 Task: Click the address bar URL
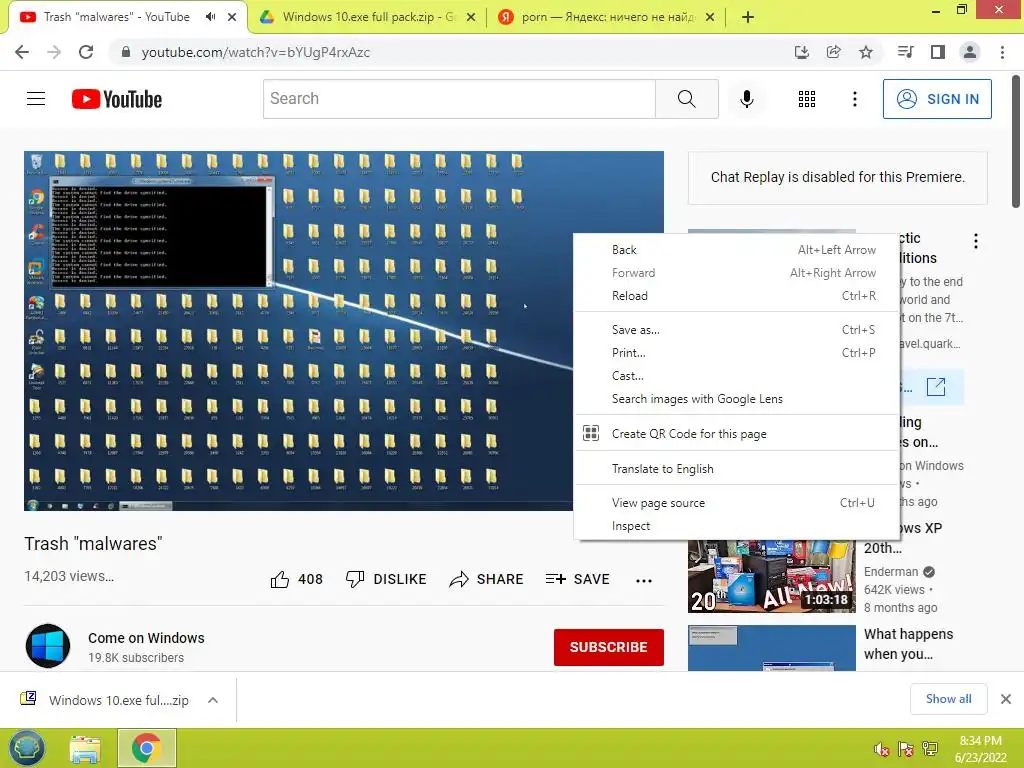coord(255,52)
